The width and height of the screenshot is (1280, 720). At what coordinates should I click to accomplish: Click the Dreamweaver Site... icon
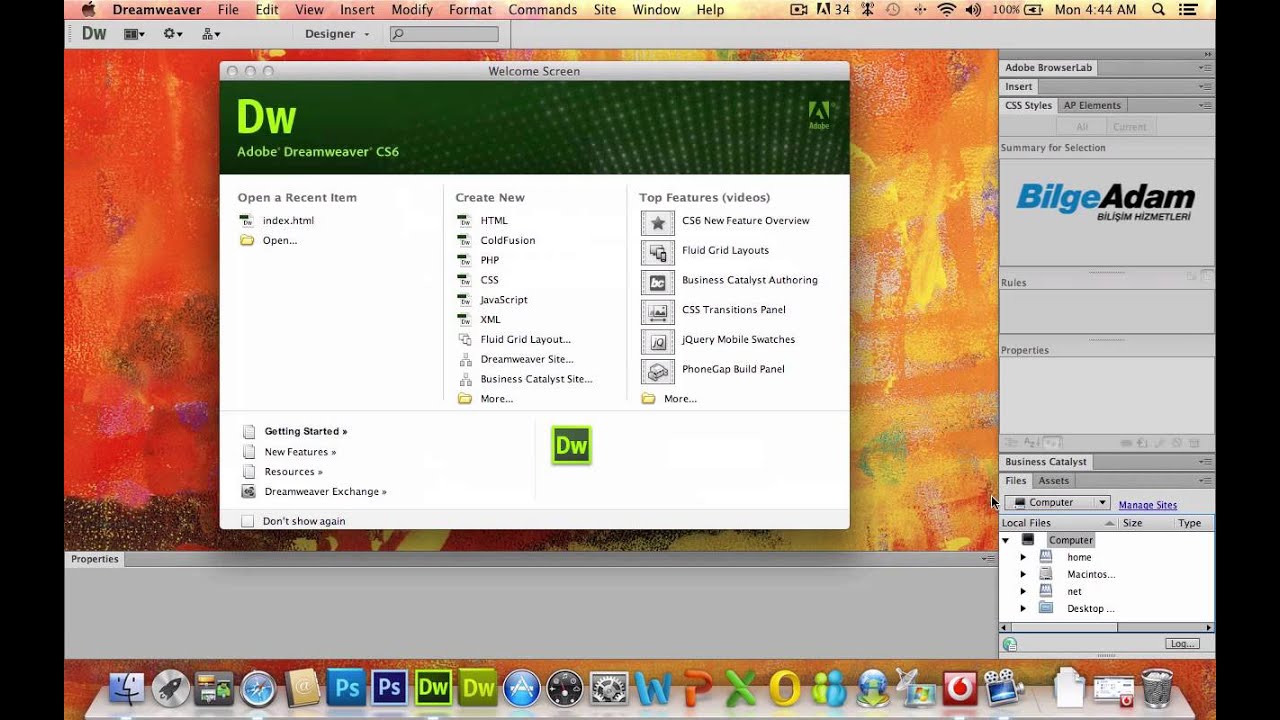pyautogui.click(x=464, y=360)
